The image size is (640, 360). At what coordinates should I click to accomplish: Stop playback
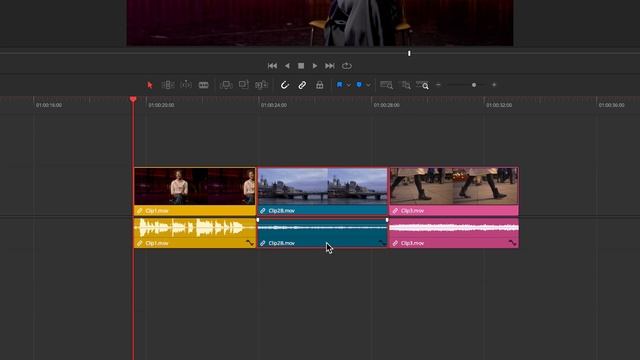[x=301, y=66]
